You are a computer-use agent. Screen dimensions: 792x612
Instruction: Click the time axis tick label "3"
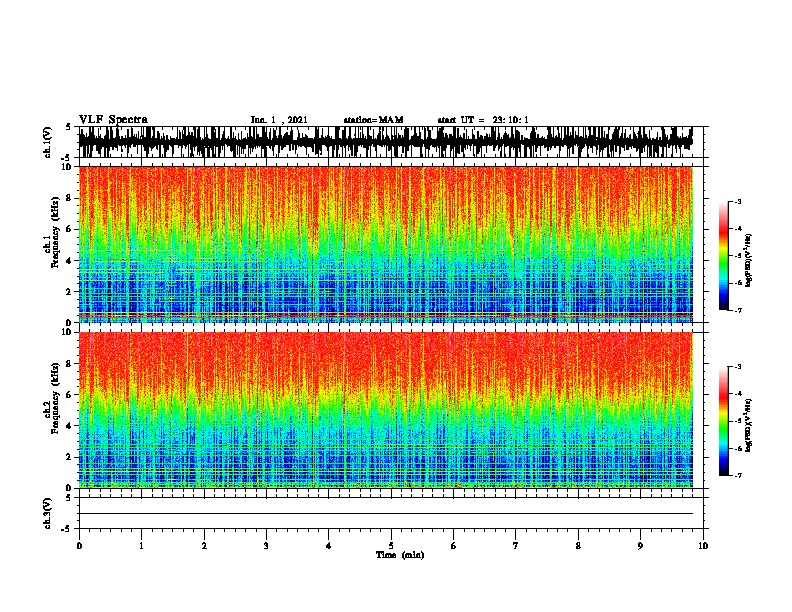(266, 546)
